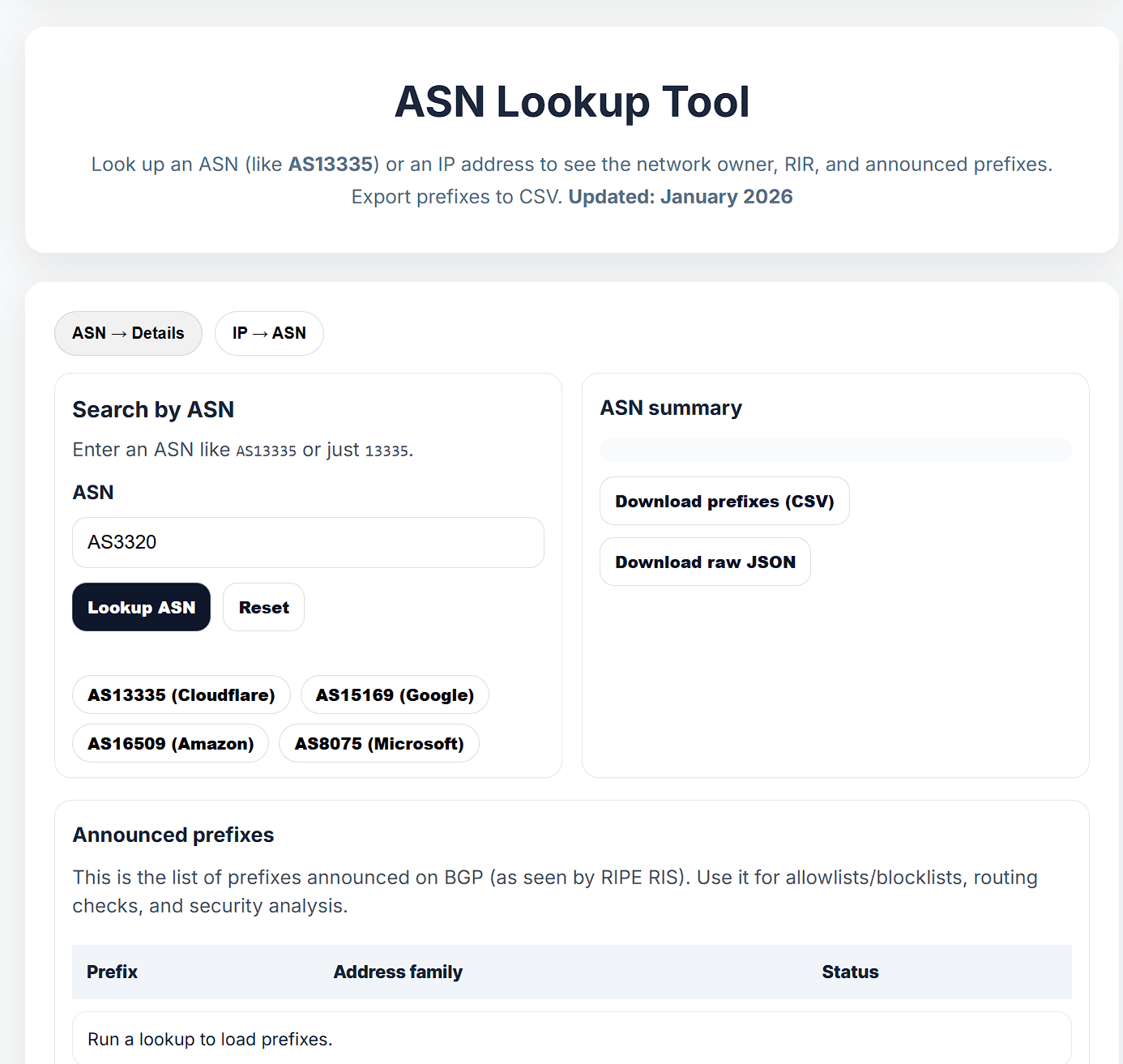The image size is (1123, 1064).
Task: Click the Lookup ASN button
Action: click(x=141, y=606)
